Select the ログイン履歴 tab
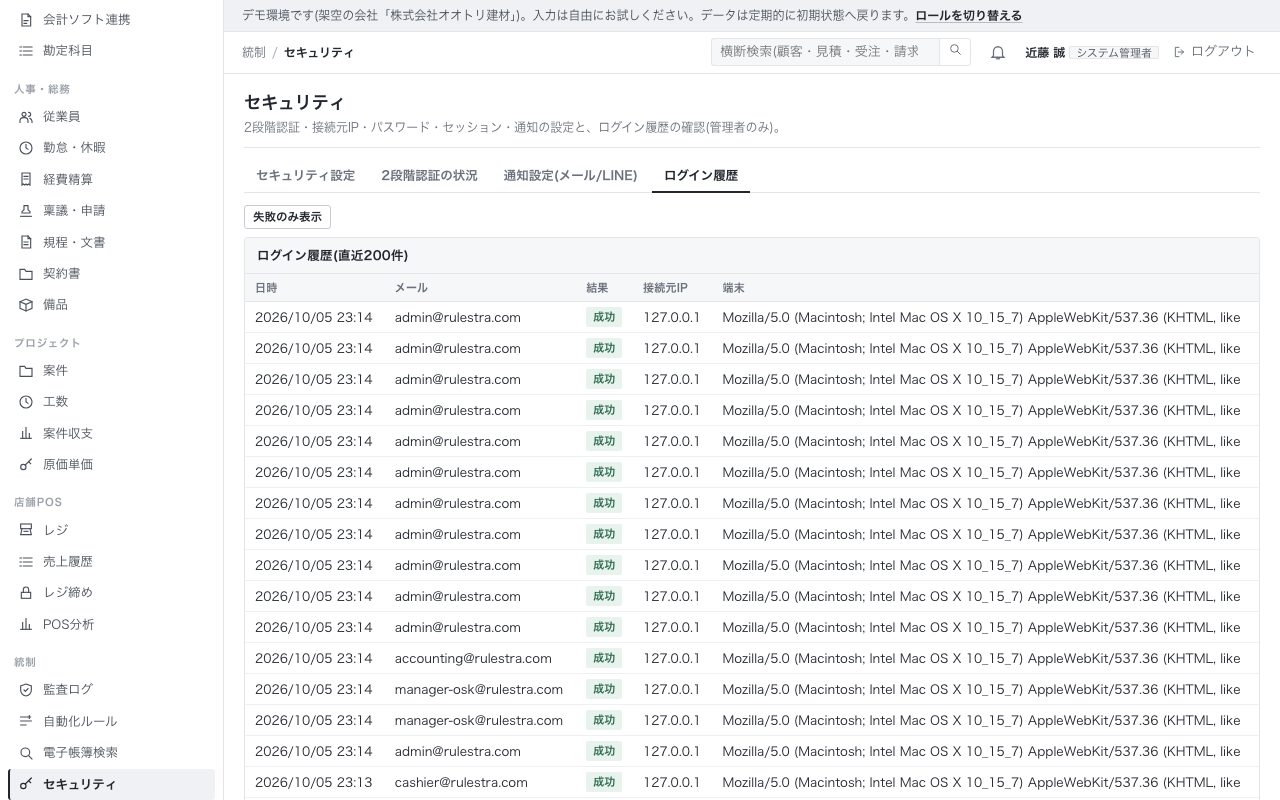This screenshot has width=1280, height=800. pos(701,175)
